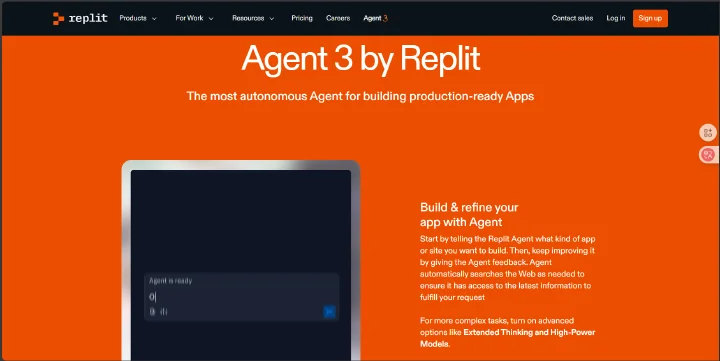Focus the Agent prompt input field
The height and width of the screenshot is (361, 720).
pyautogui.click(x=241, y=297)
